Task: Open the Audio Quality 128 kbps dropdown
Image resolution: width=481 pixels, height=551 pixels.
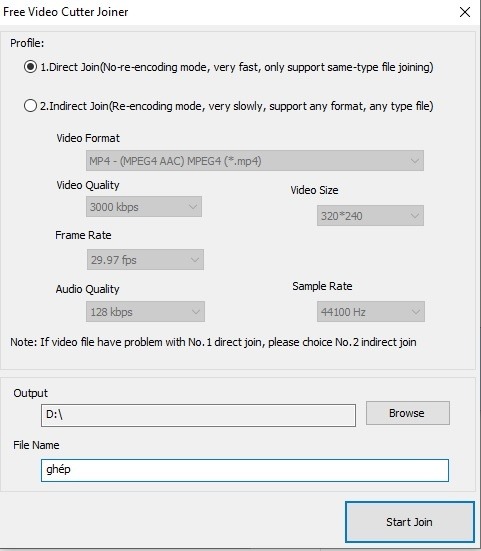Action: (145, 312)
